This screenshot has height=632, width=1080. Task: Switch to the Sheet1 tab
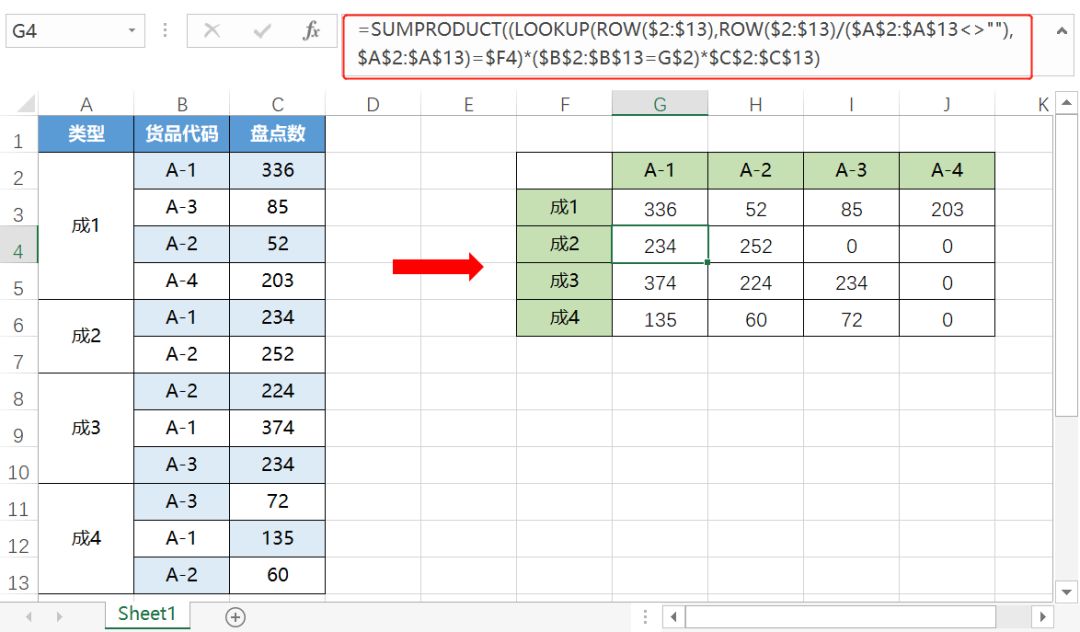coord(147,613)
